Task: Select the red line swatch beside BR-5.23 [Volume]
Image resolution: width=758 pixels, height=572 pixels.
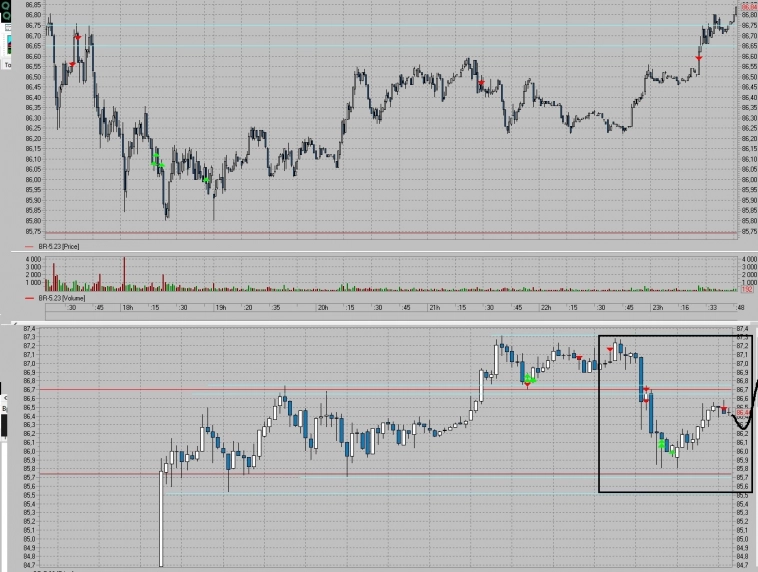Action: pyautogui.click(x=29, y=298)
